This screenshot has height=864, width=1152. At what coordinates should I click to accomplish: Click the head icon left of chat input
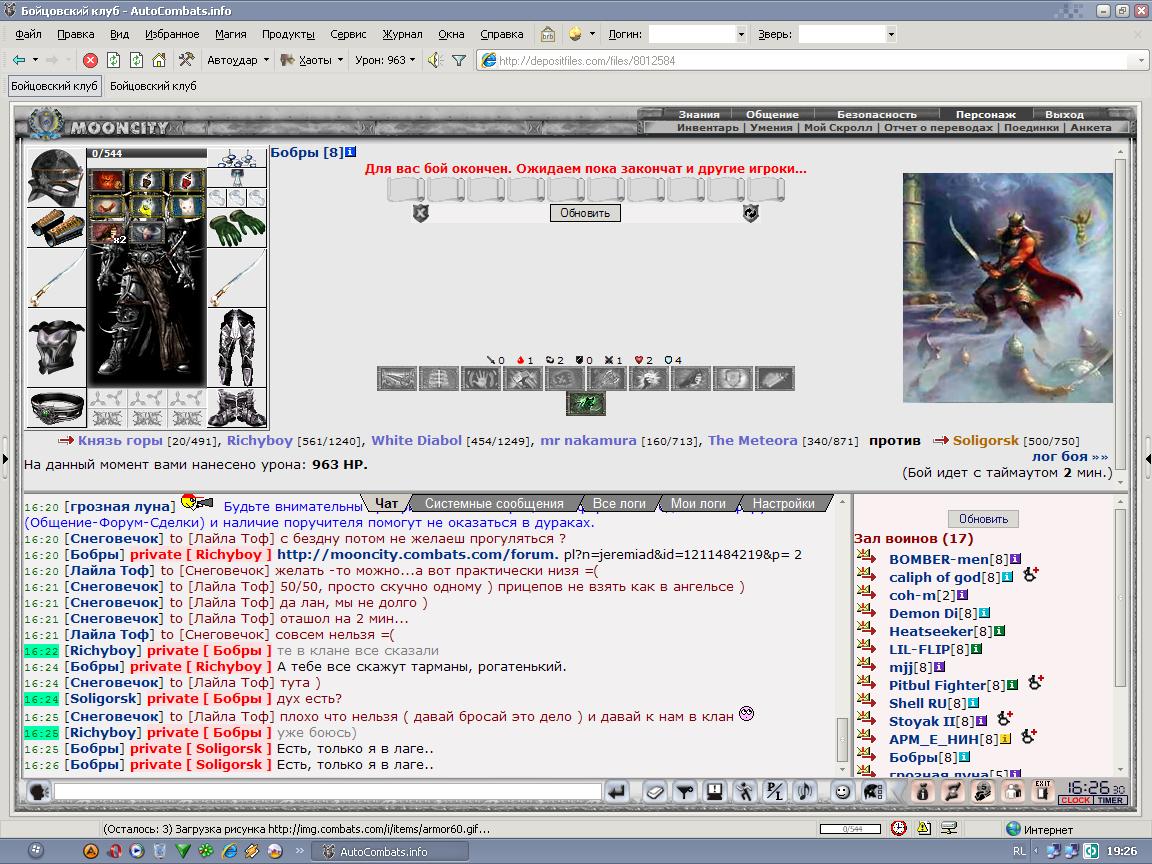pos(38,791)
